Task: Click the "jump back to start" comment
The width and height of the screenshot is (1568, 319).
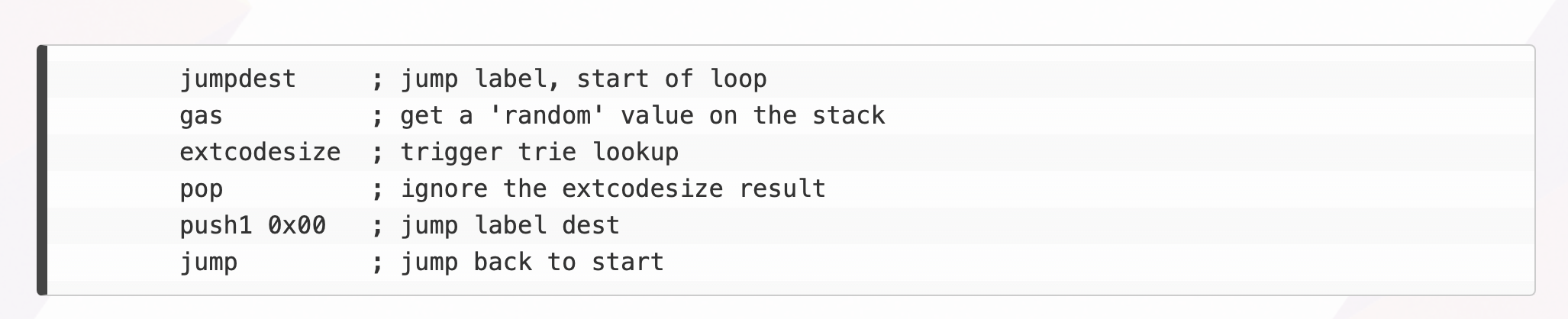Action: 532,263
